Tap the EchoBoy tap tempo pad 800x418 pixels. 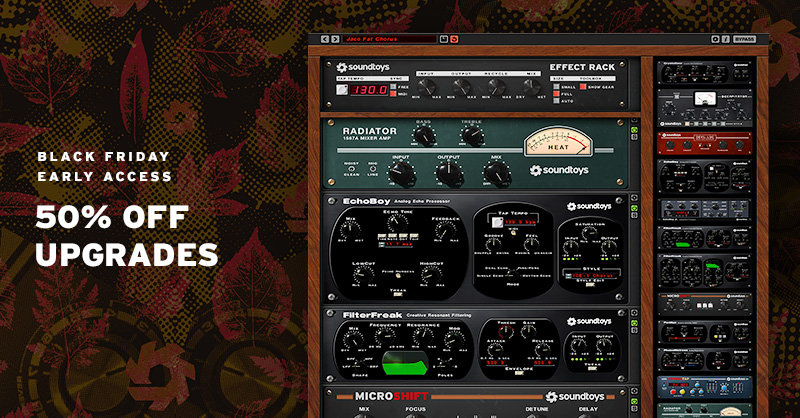pyautogui.click(x=497, y=222)
